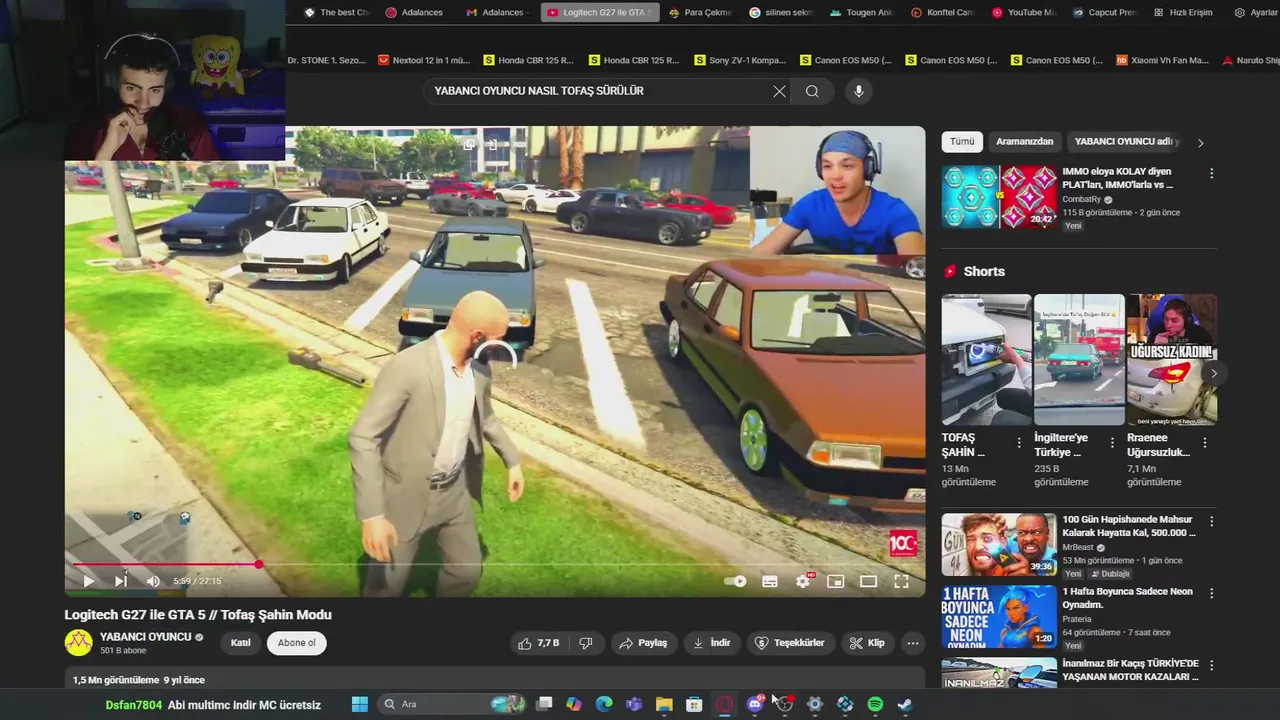Screen dimensions: 1280x720
Task: Open options for IMMO eloya KOLAY video
Action: [1211, 174]
